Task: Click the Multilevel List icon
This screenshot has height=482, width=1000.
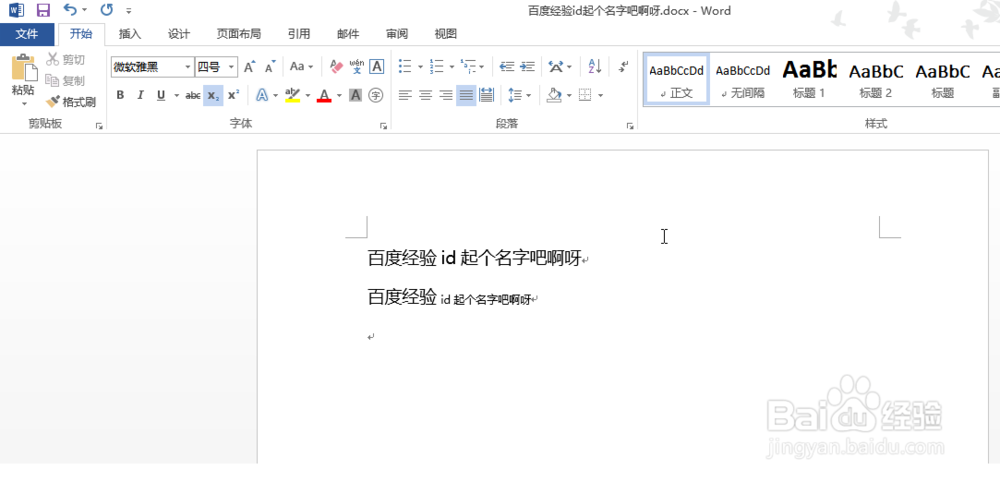Action: pyautogui.click(x=467, y=66)
